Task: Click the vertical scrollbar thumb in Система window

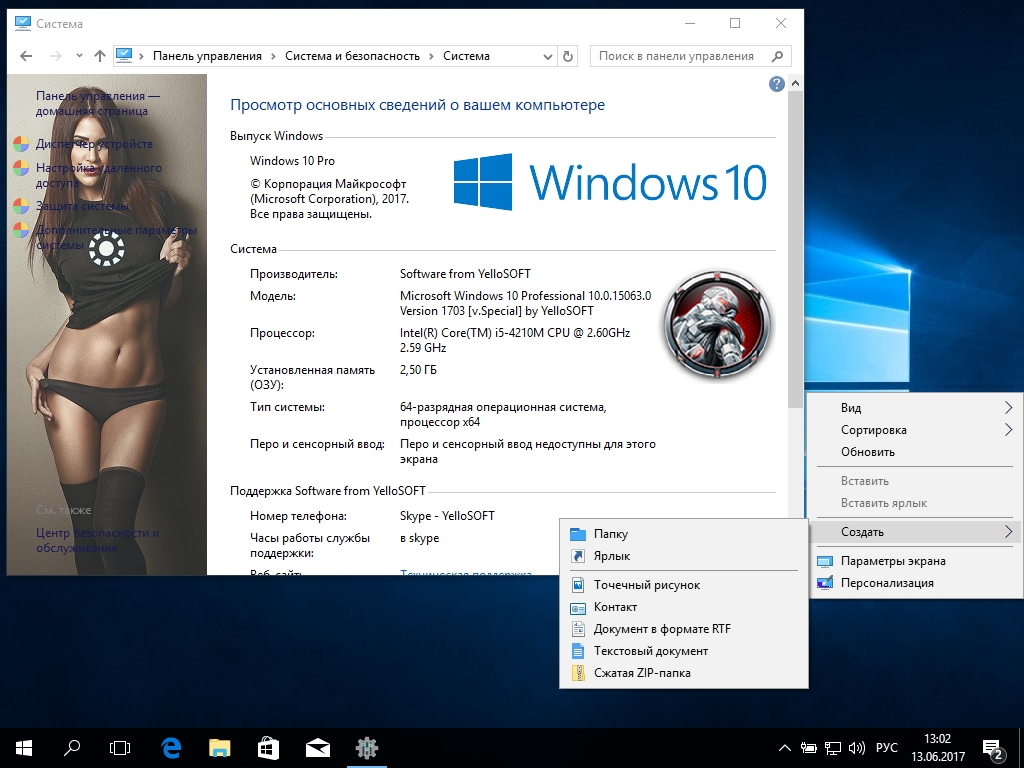Action: point(795,249)
